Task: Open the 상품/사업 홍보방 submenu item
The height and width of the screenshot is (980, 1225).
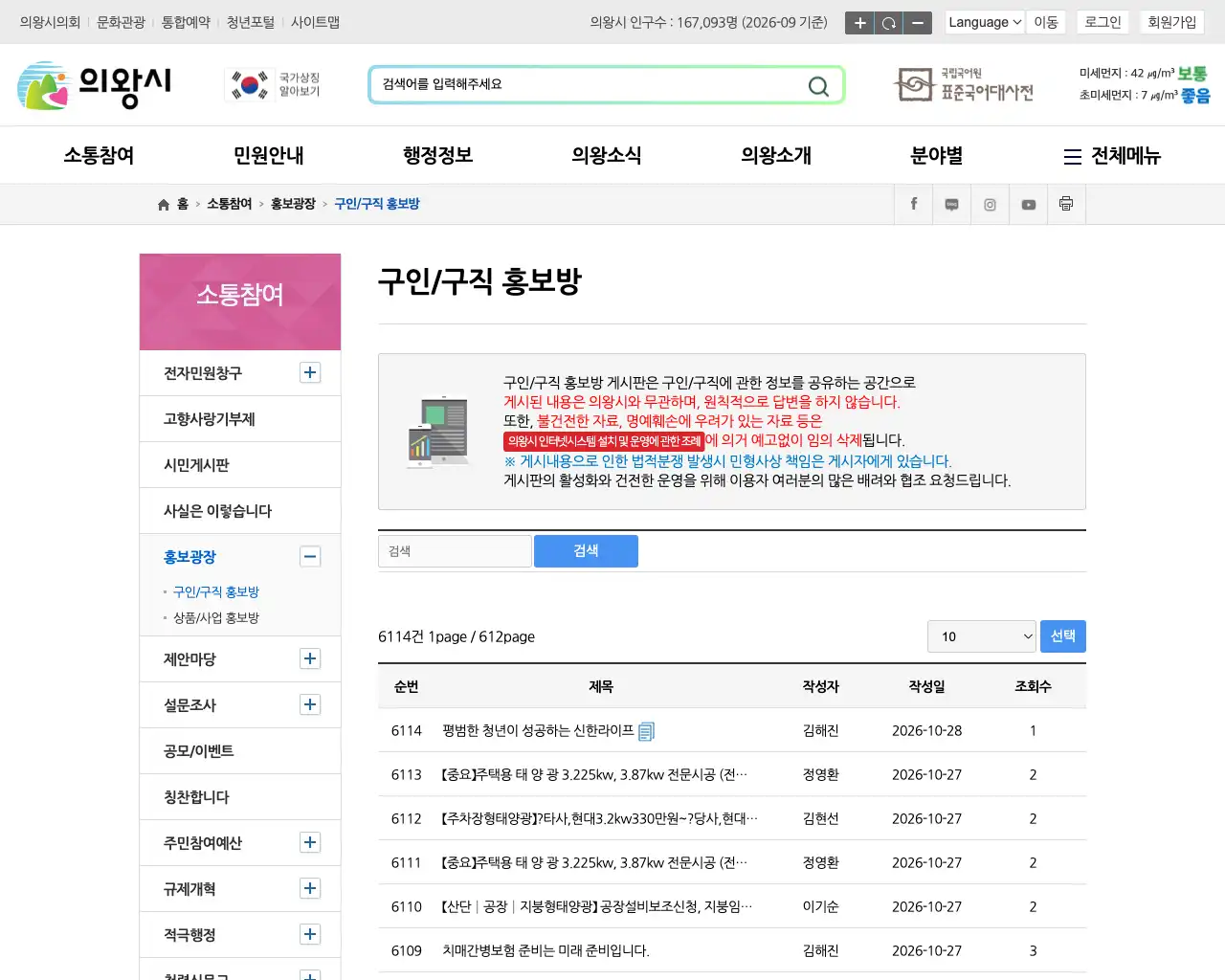Action: (x=216, y=618)
